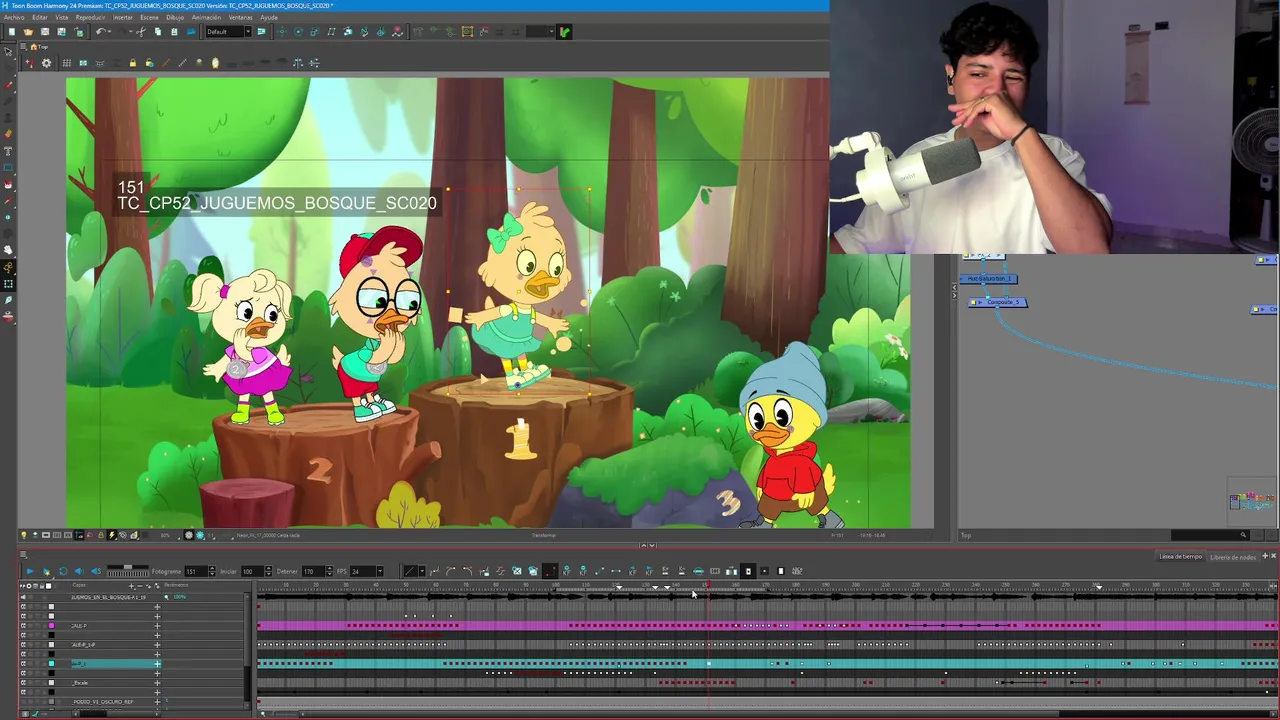Click the light table bulb icon below camera
1280x720 pixels.
pyautogui.click(x=24, y=536)
